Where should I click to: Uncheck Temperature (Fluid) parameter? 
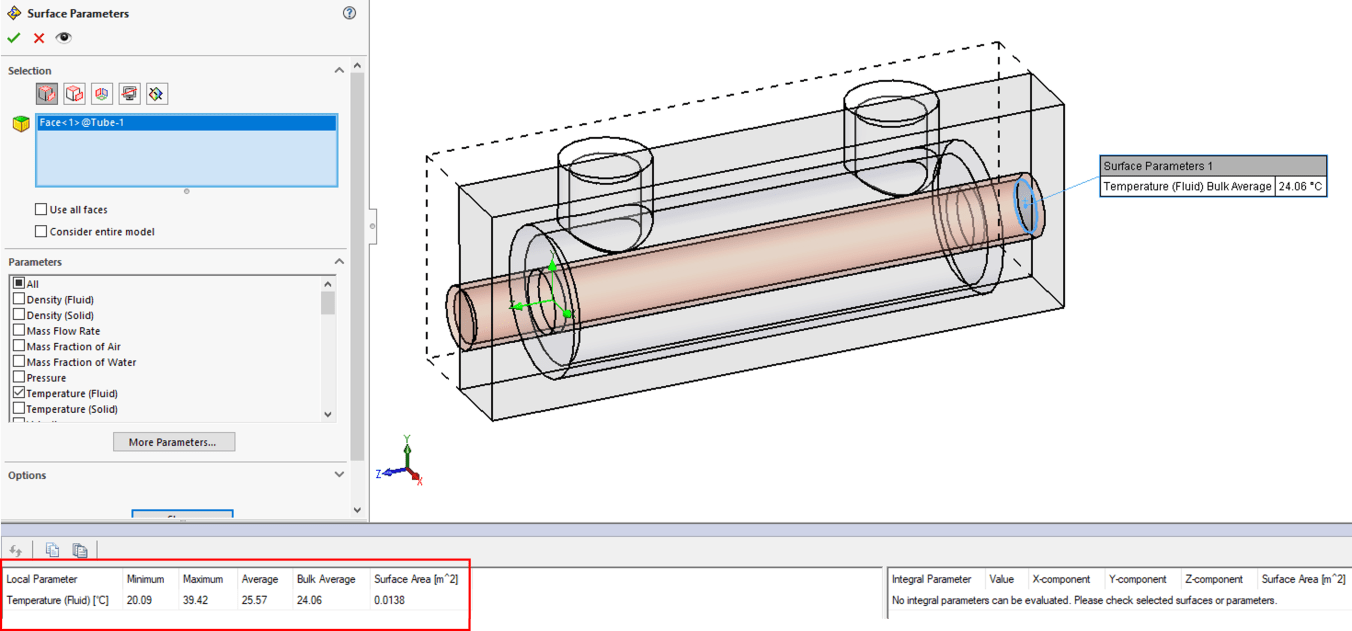[18, 393]
